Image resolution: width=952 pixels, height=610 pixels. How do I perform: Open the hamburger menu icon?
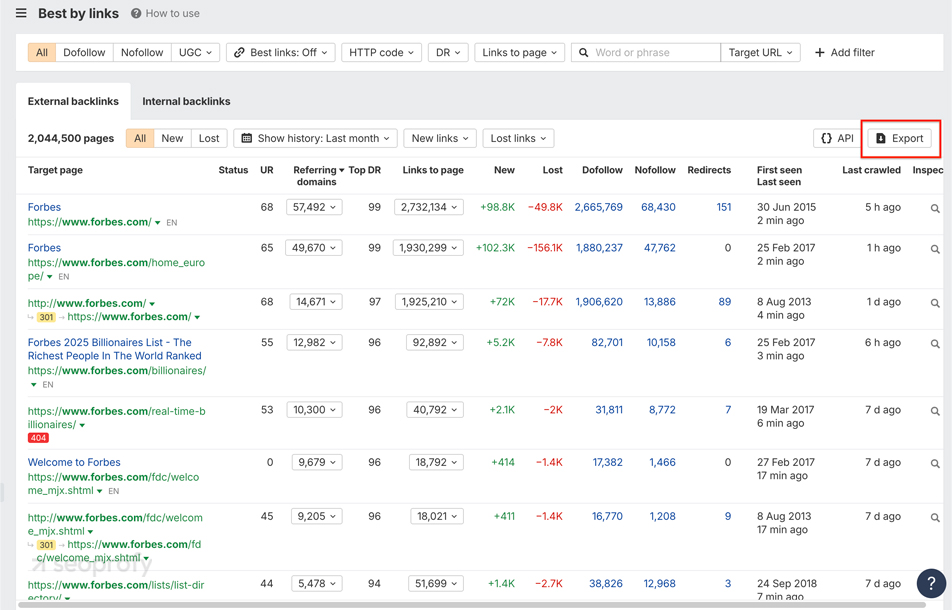(21, 13)
